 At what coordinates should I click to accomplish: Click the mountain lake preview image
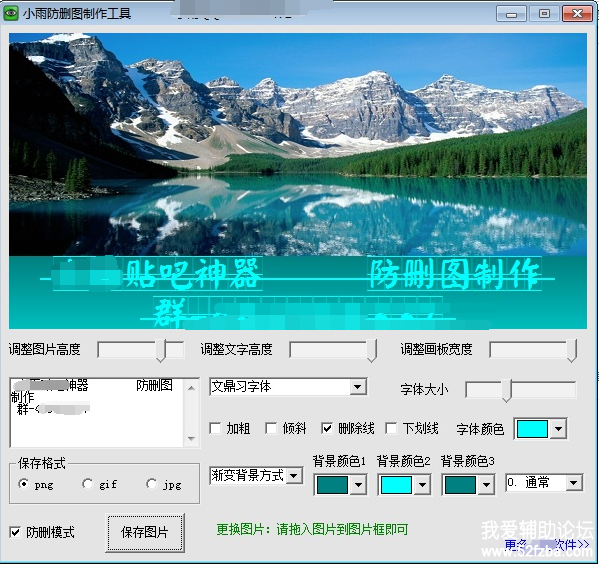click(x=298, y=144)
